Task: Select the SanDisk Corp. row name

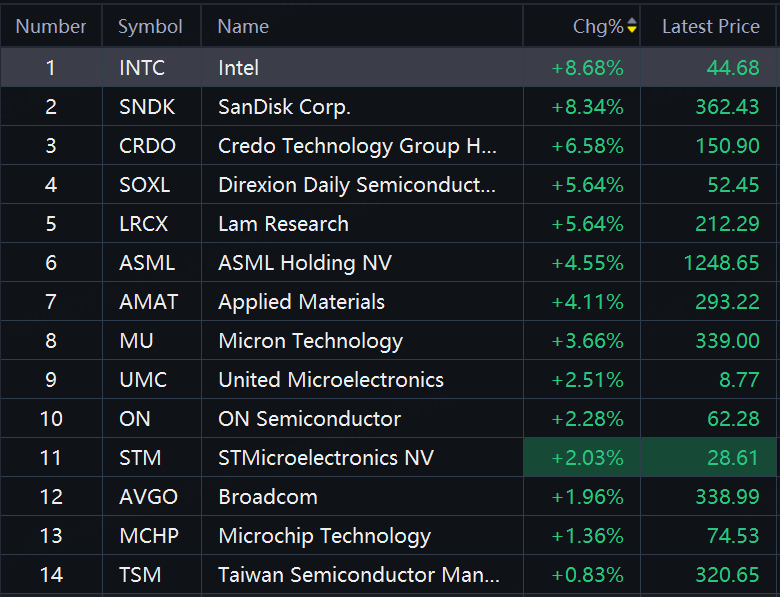Action: tap(284, 107)
